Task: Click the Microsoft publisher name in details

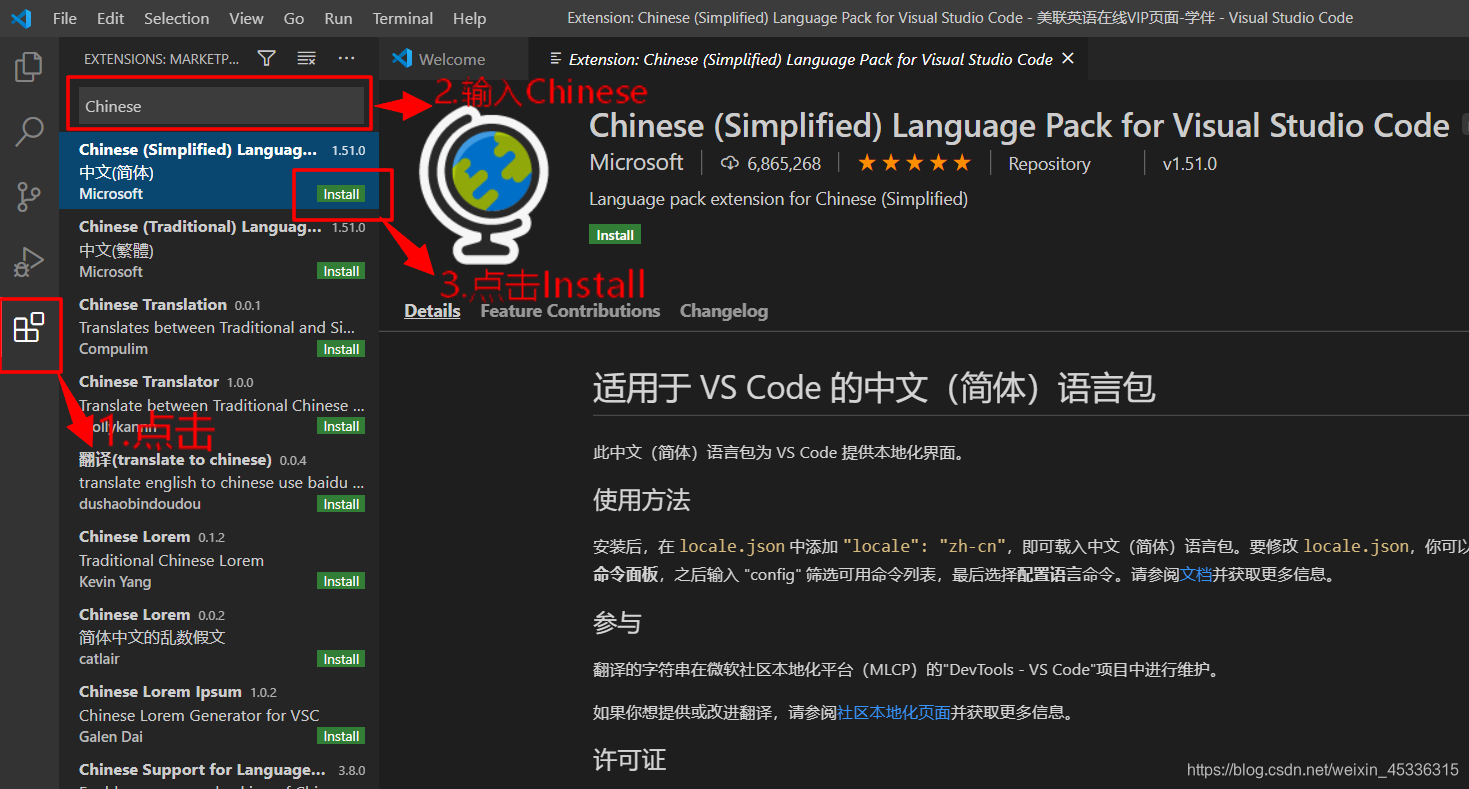Action: coord(636,163)
